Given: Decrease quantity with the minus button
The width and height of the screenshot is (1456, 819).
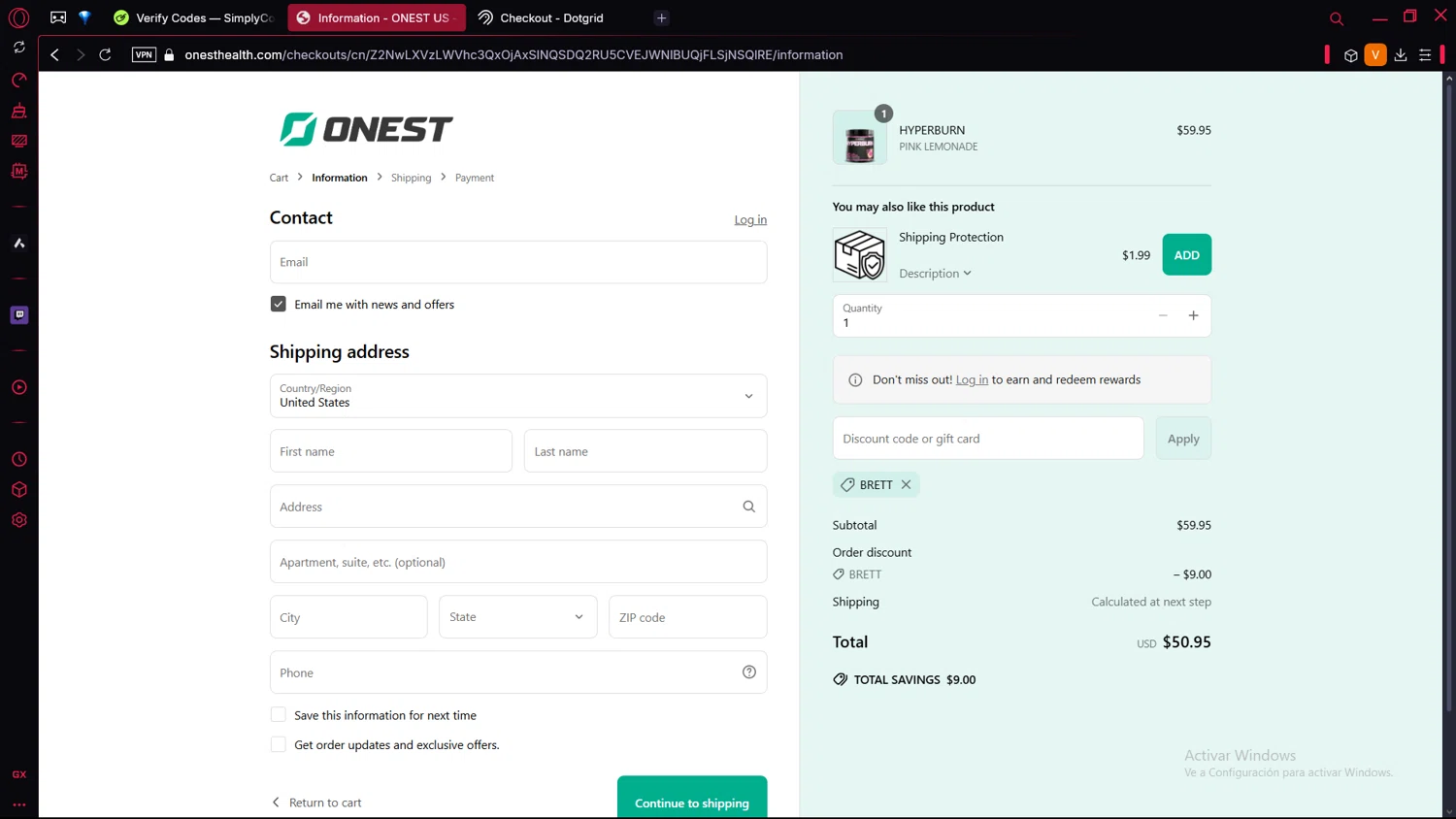Looking at the screenshot, I should coord(1163,315).
